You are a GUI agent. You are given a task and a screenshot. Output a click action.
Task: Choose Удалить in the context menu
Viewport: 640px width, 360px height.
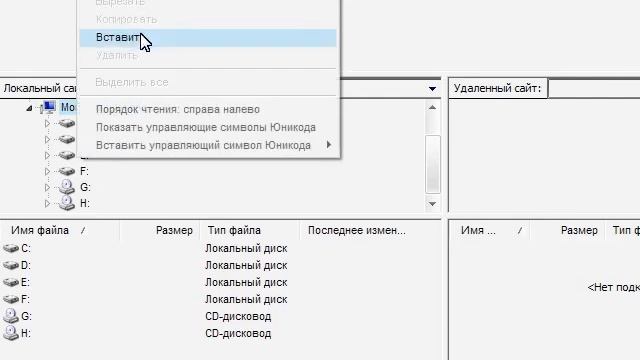[208, 56]
